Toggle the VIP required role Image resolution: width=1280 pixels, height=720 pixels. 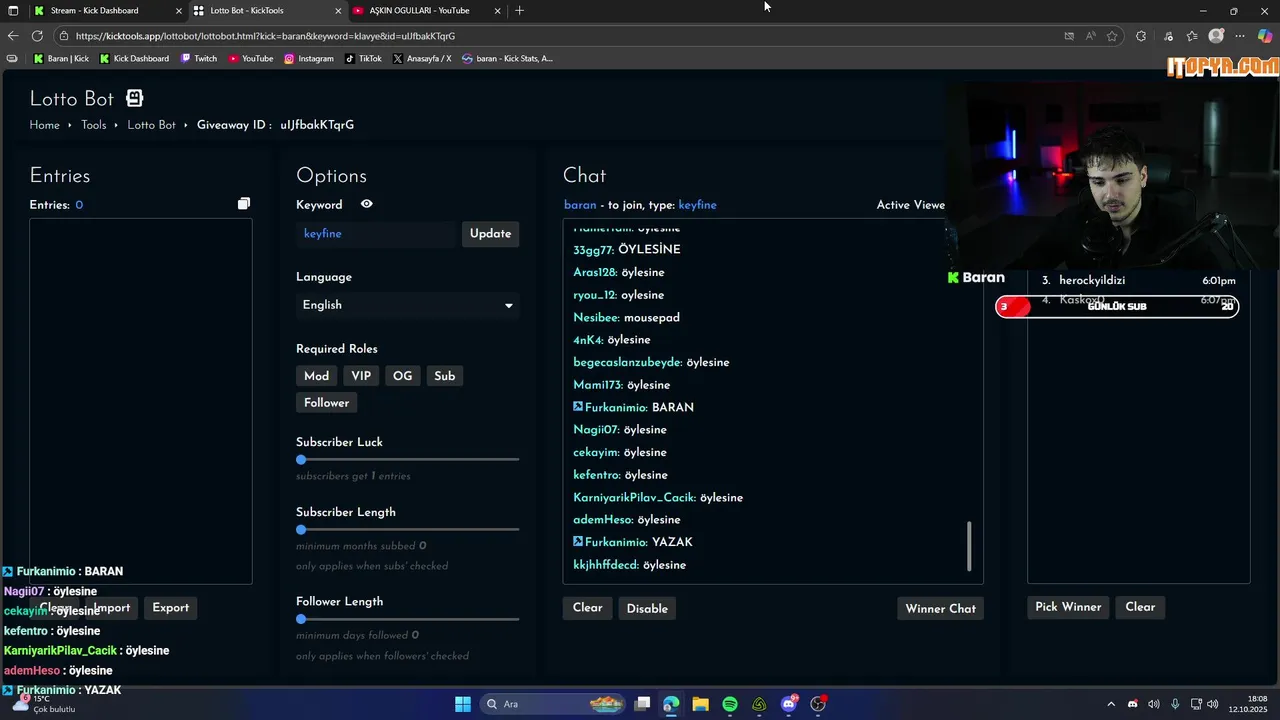pos(361,376)
